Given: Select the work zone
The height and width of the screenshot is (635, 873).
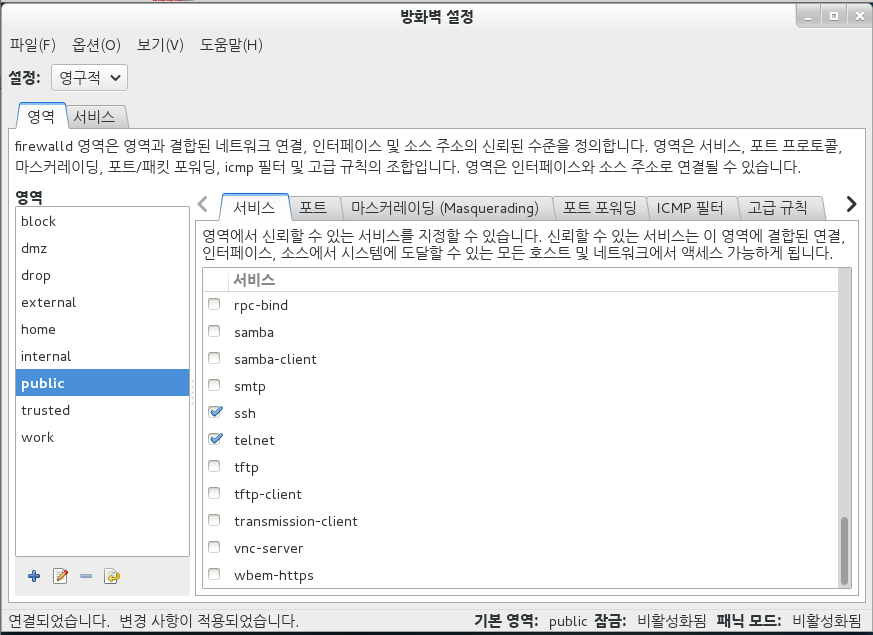Looking at the screenshot, I should [x=102, y=437].
